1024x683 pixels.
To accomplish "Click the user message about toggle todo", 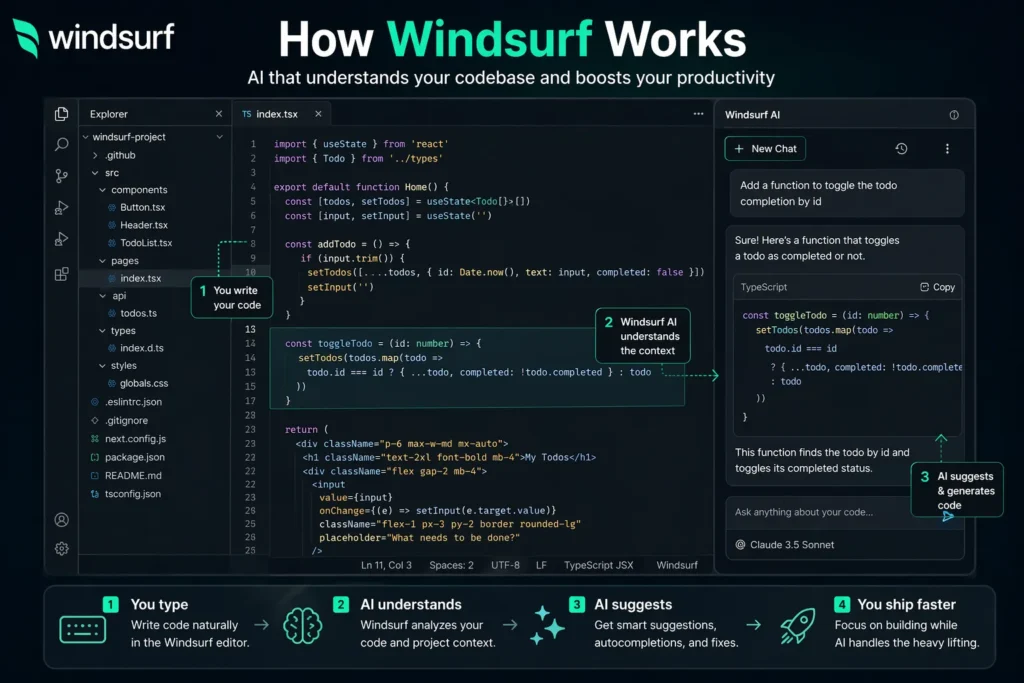I will coord(846,193).
